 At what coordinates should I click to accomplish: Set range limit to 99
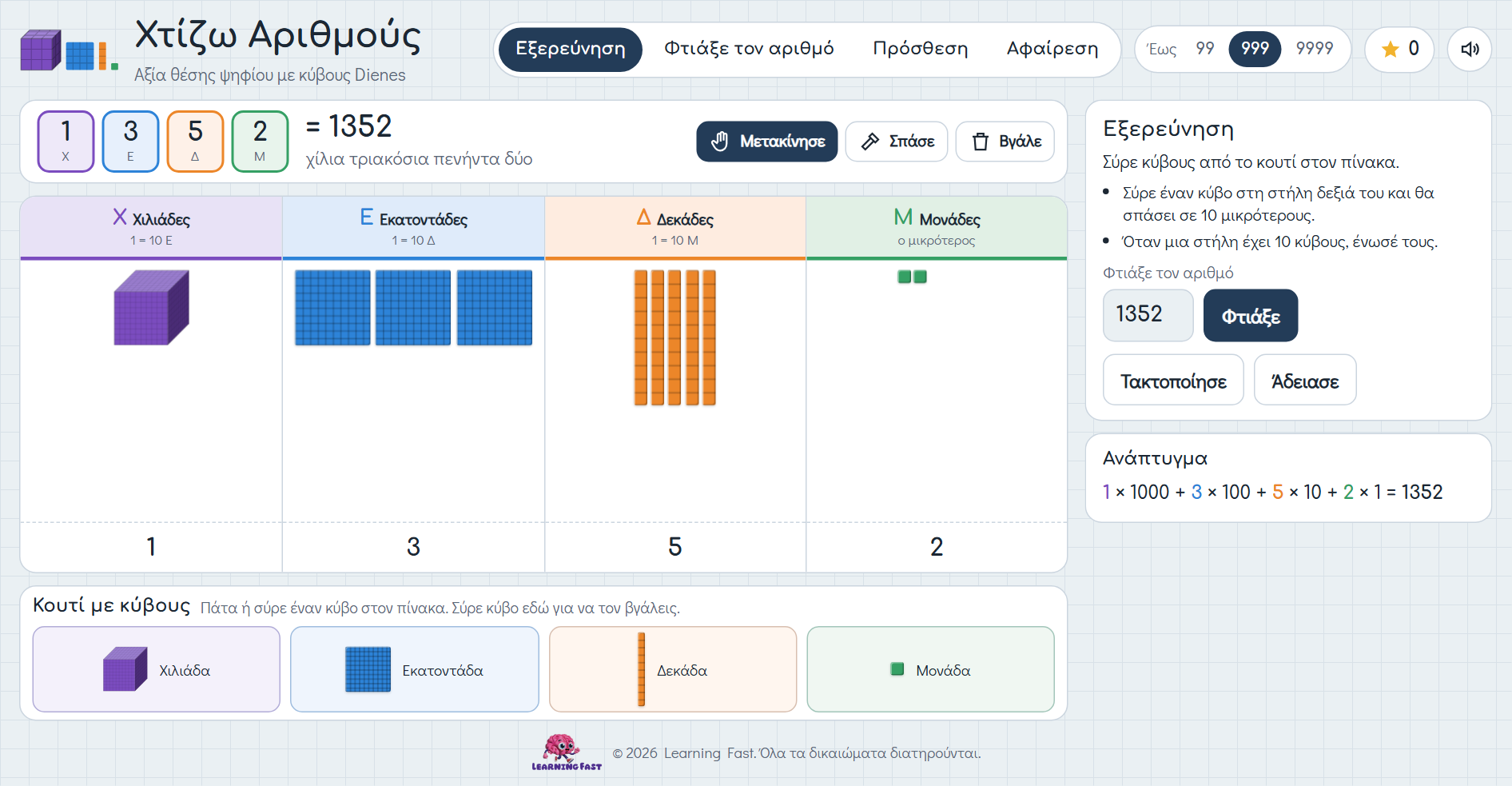[x=1205, y=49]
